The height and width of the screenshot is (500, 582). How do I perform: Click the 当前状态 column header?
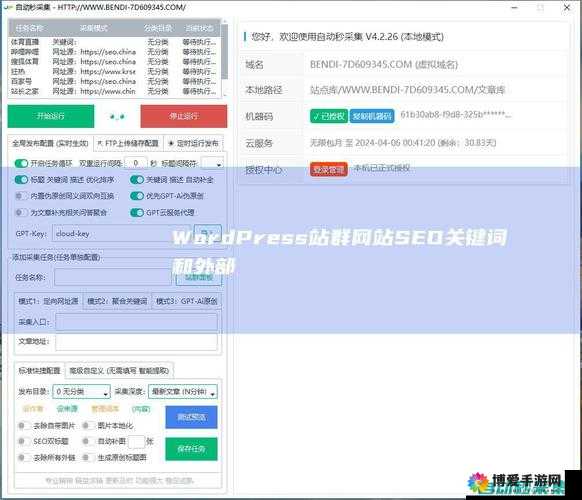pyautogui.click(x=199, y=28)
